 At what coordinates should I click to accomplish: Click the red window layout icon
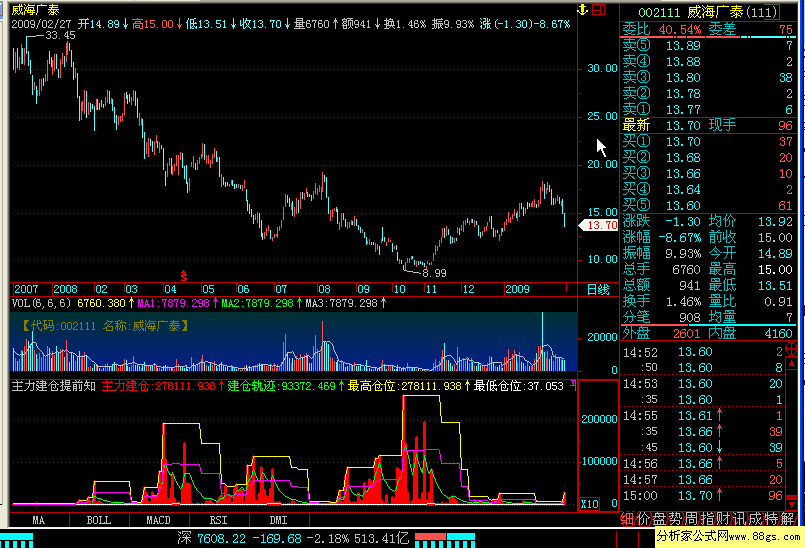coord(599,10)
